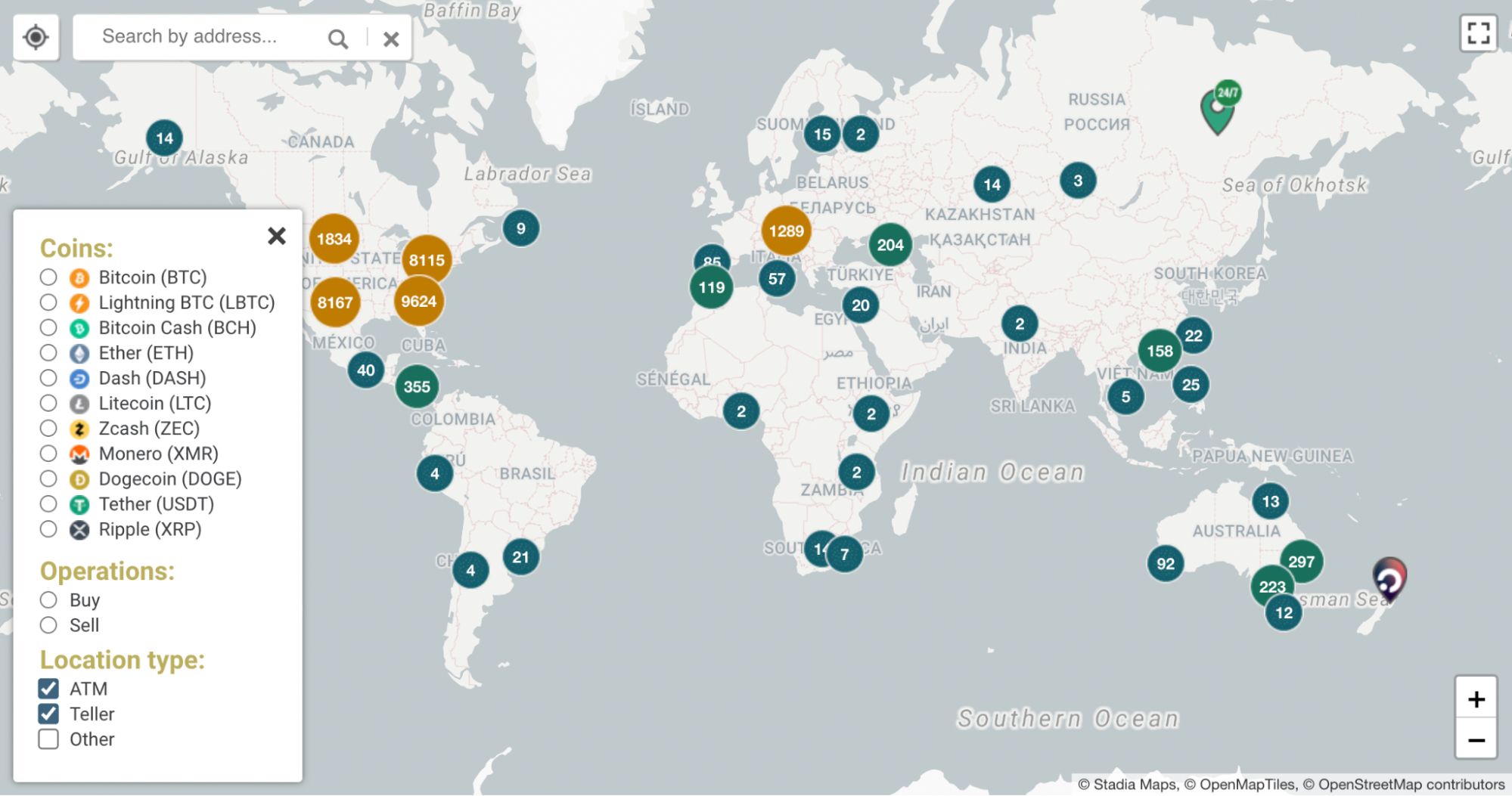Close the Coins filter panel
The image size is (1512, 796).
click(277, 236)
